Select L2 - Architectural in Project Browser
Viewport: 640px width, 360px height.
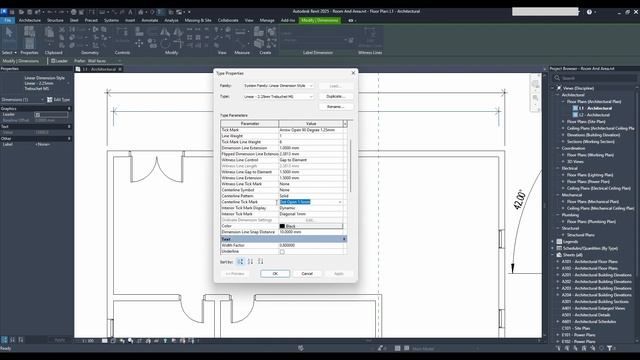point(594,115)
